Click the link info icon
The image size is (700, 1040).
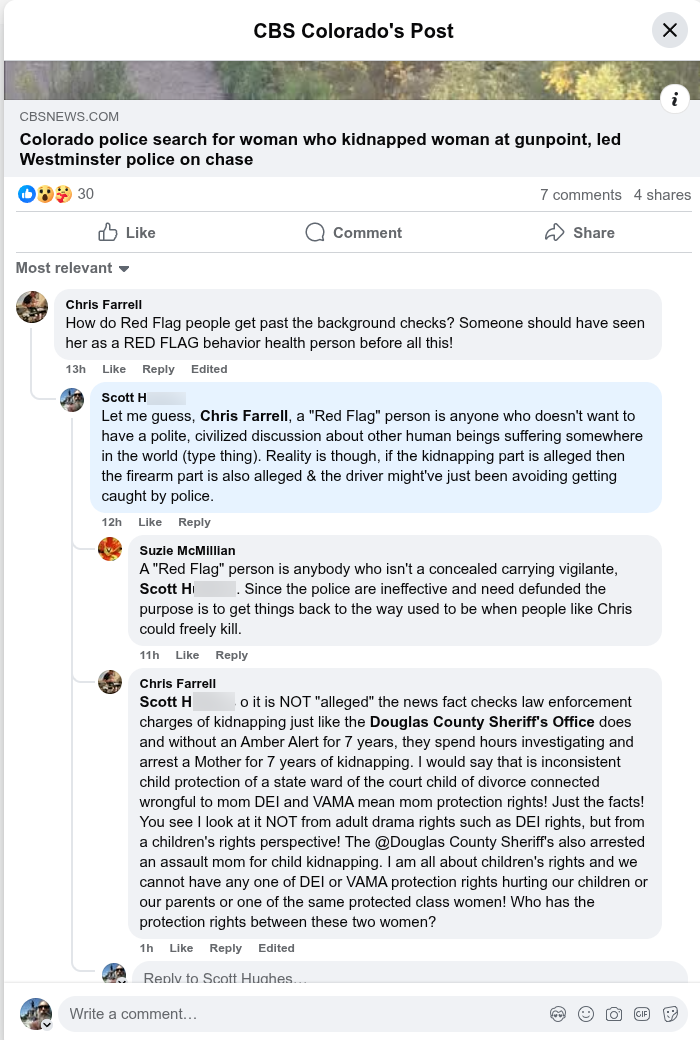point(675,99)
